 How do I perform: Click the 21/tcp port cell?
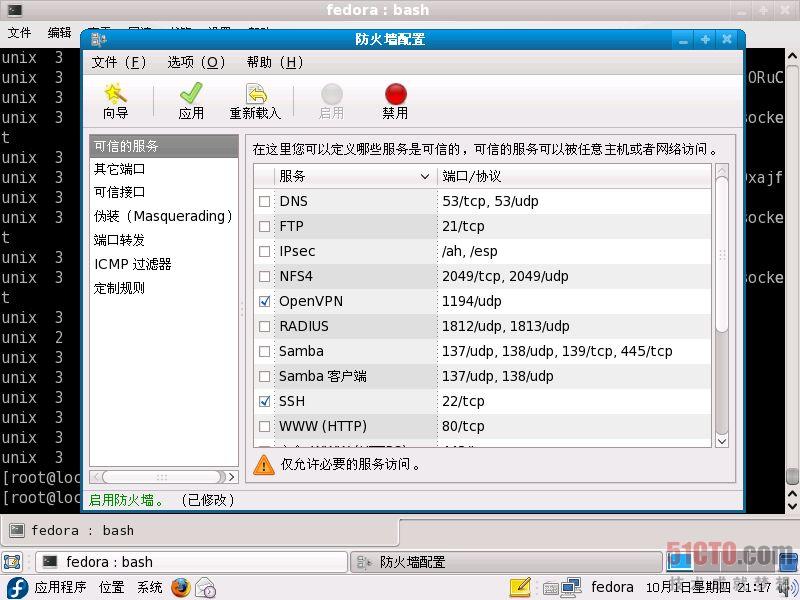574,226
